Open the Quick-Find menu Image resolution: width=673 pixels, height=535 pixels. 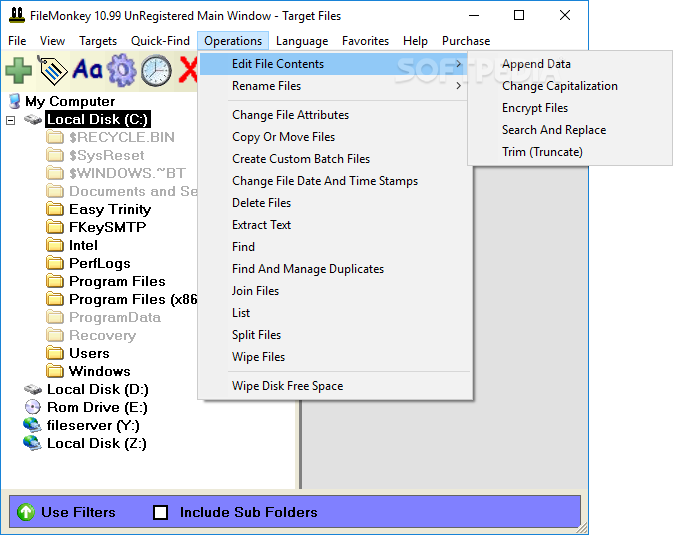160,41
